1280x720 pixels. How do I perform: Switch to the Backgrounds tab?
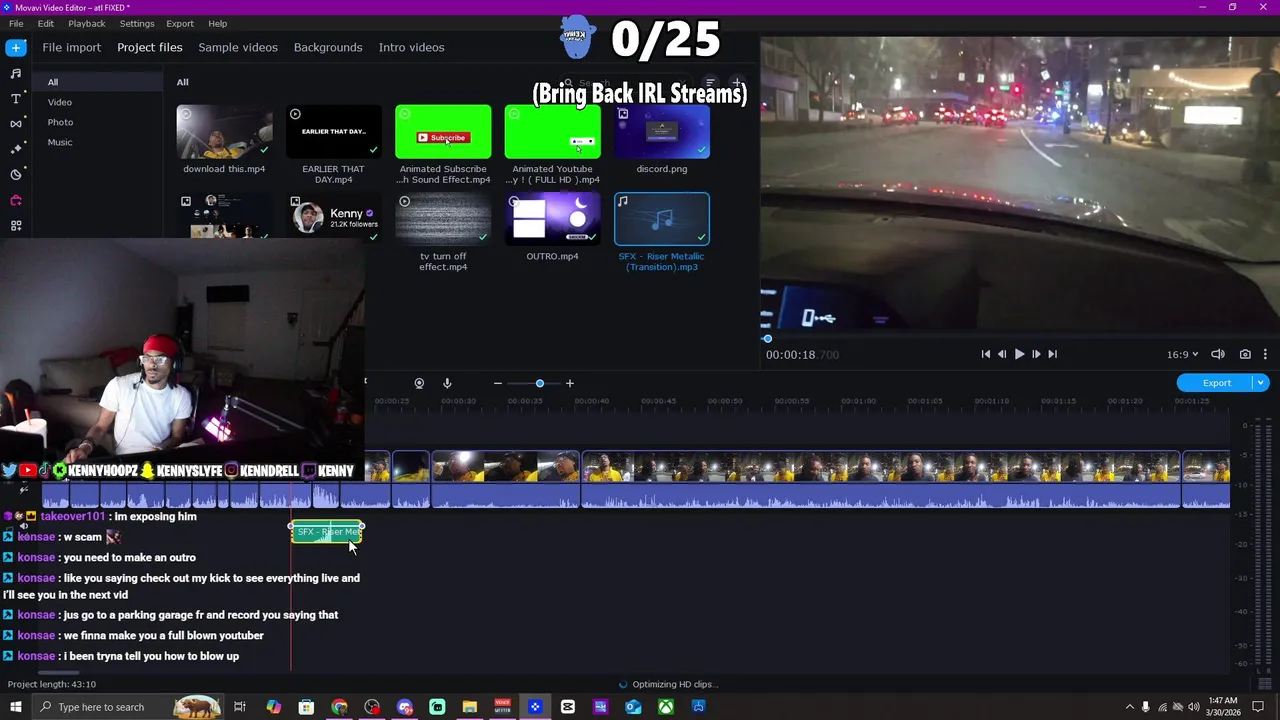328,47
